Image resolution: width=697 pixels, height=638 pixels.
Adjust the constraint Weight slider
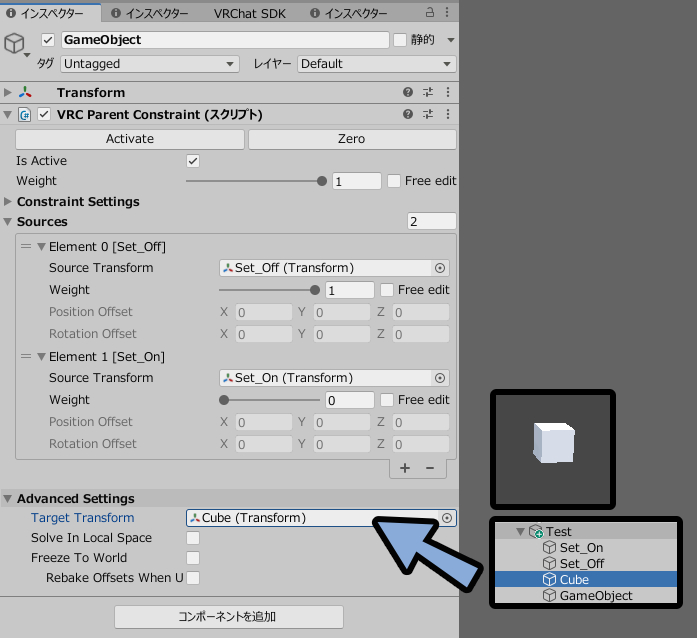tap(256, 181)
